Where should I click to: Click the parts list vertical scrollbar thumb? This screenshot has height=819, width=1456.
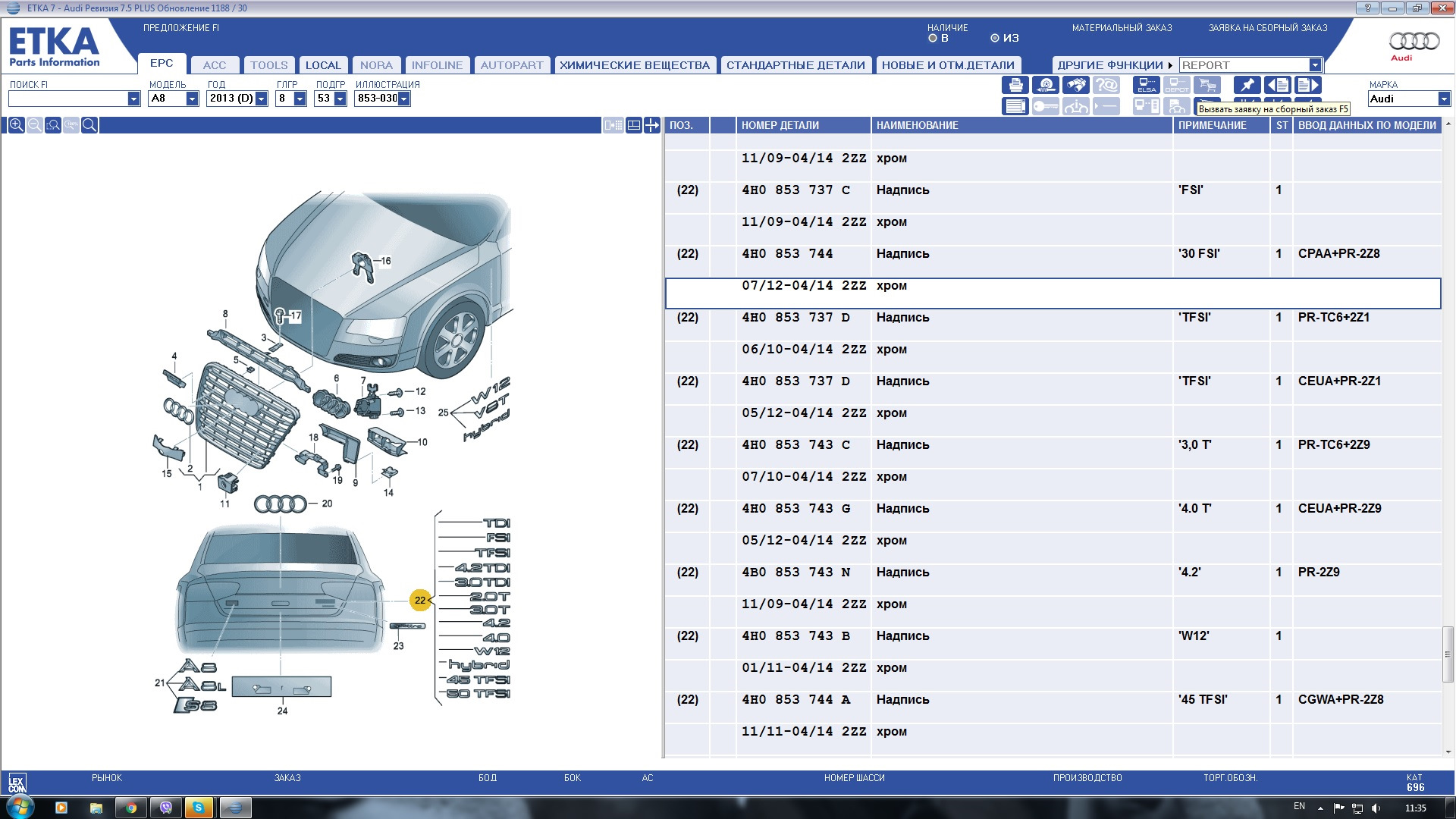point(1448,654)
